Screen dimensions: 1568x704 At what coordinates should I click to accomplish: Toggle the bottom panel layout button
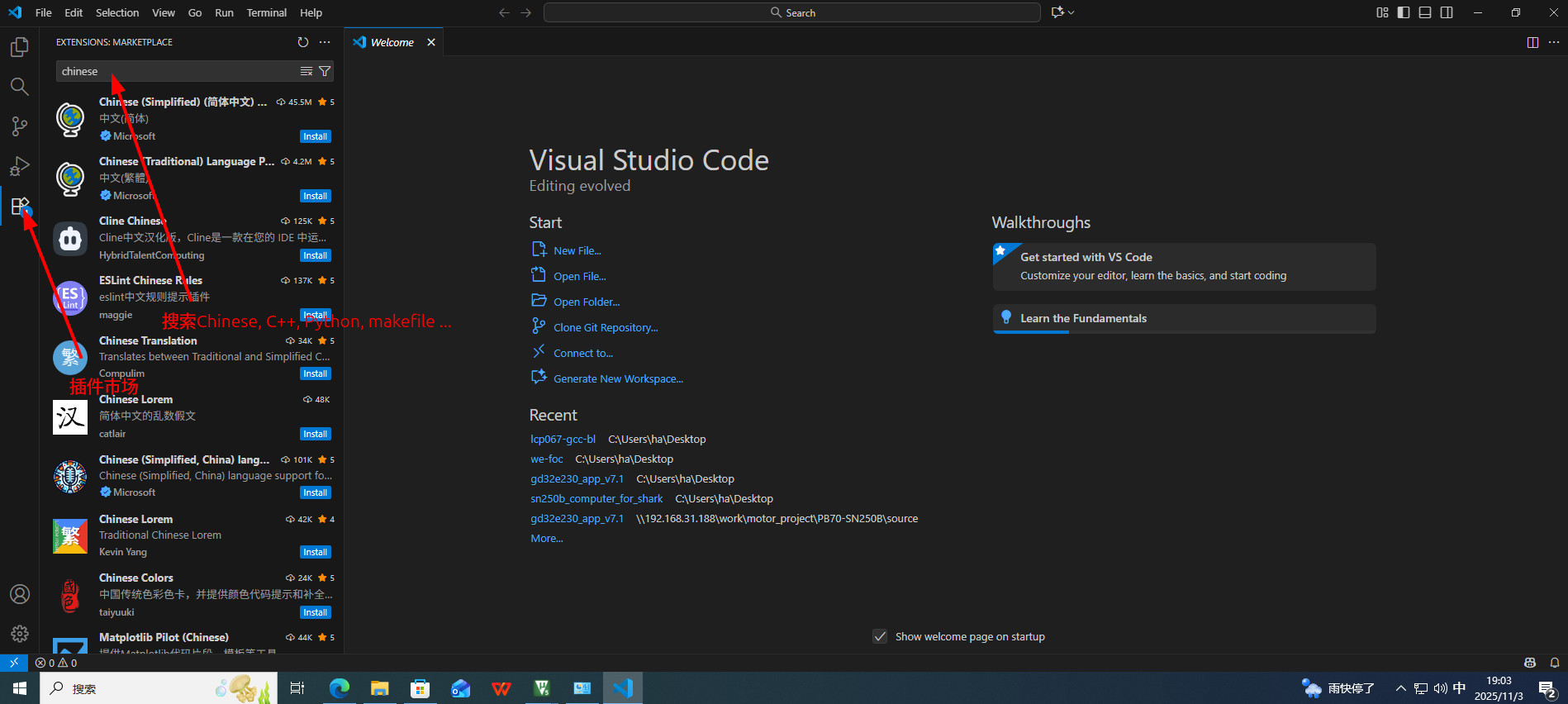pos(1425,12)
